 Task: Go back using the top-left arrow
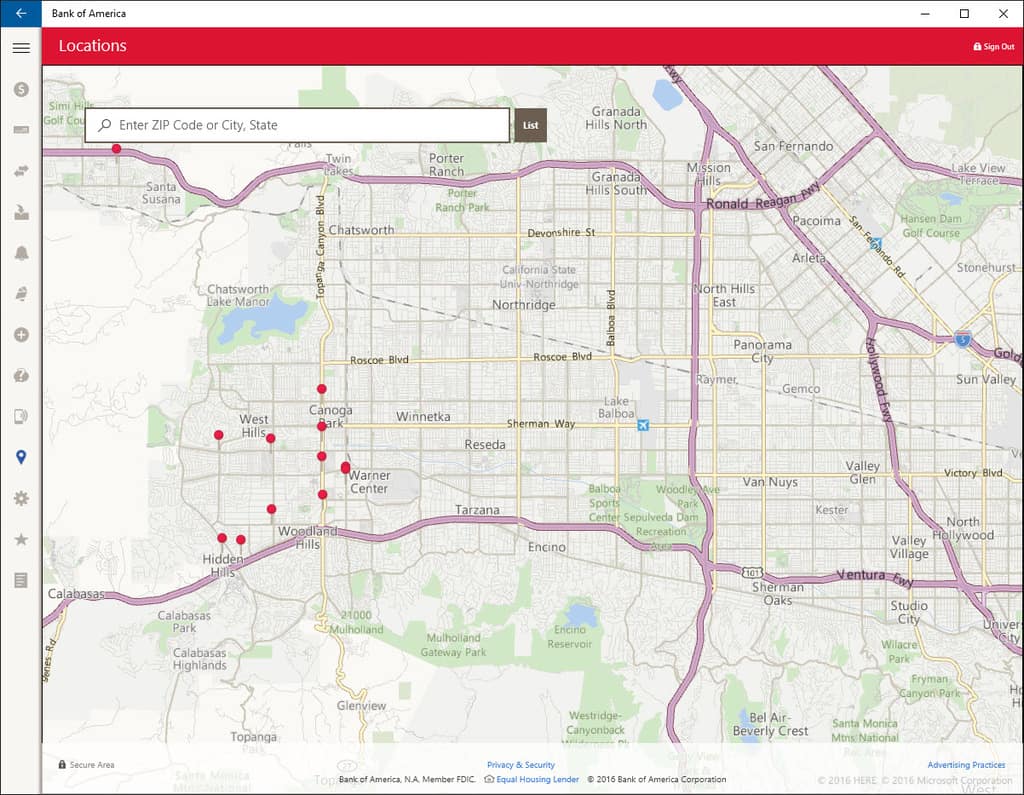coord(21,13)
